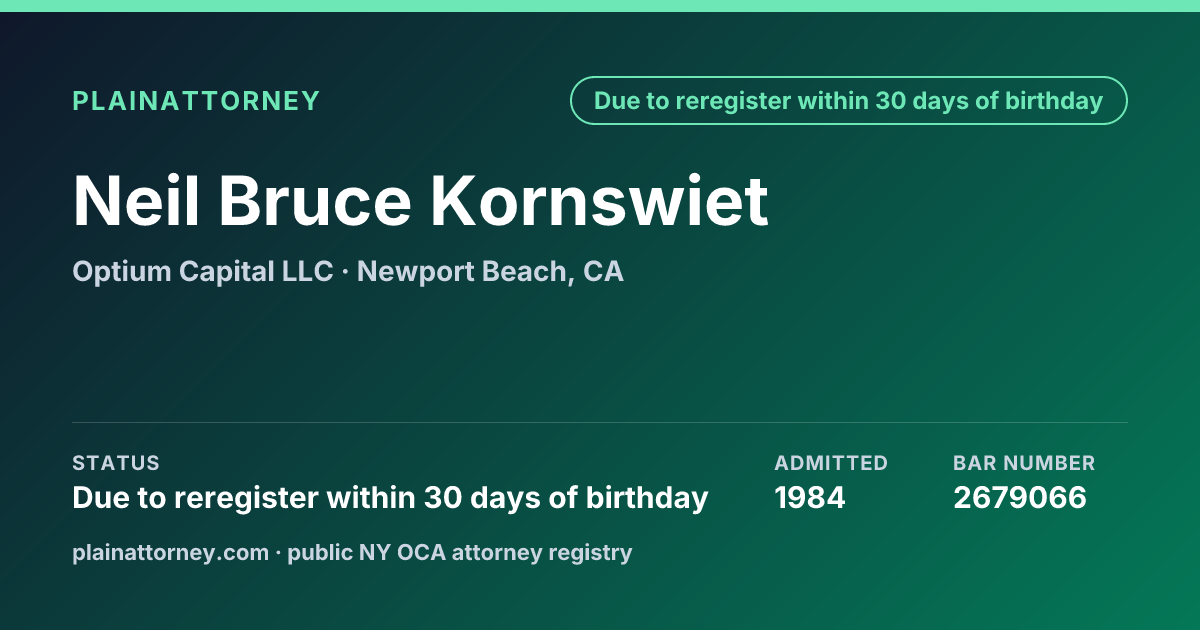Open the plainattorney.com footer link

[170, 552]
